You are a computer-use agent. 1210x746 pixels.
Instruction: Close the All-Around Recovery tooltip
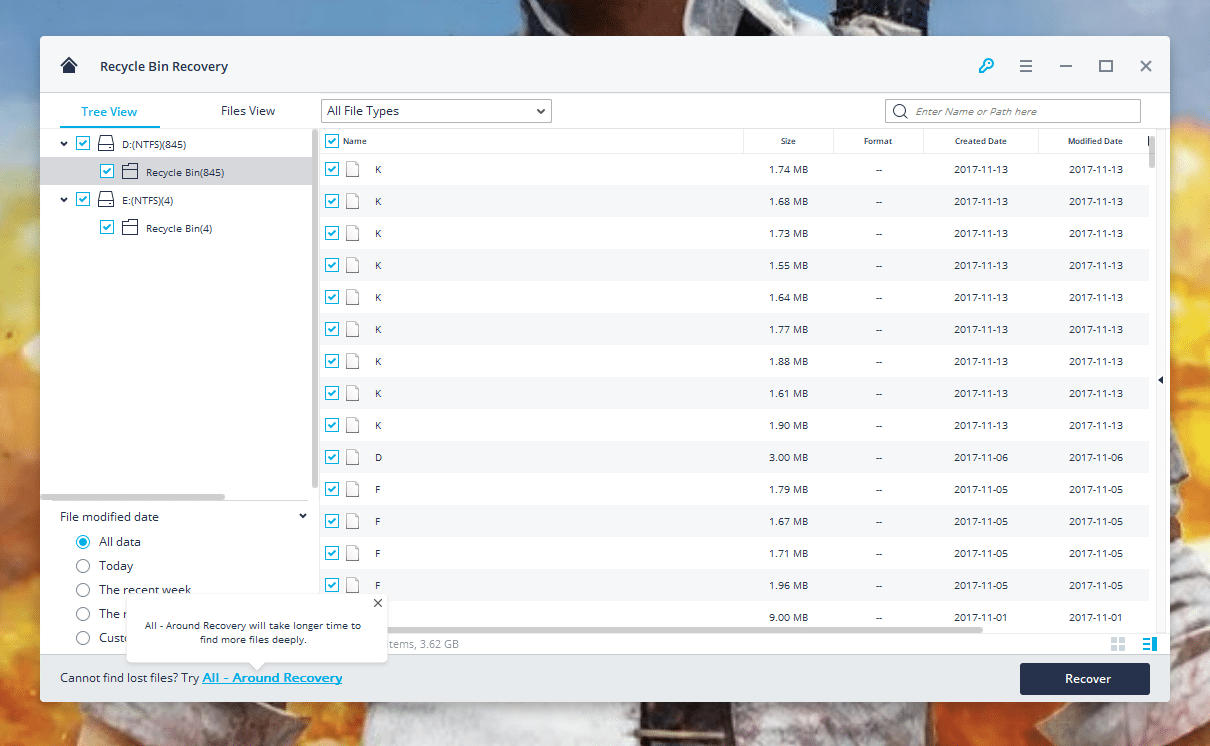click(x=377, y=603)
